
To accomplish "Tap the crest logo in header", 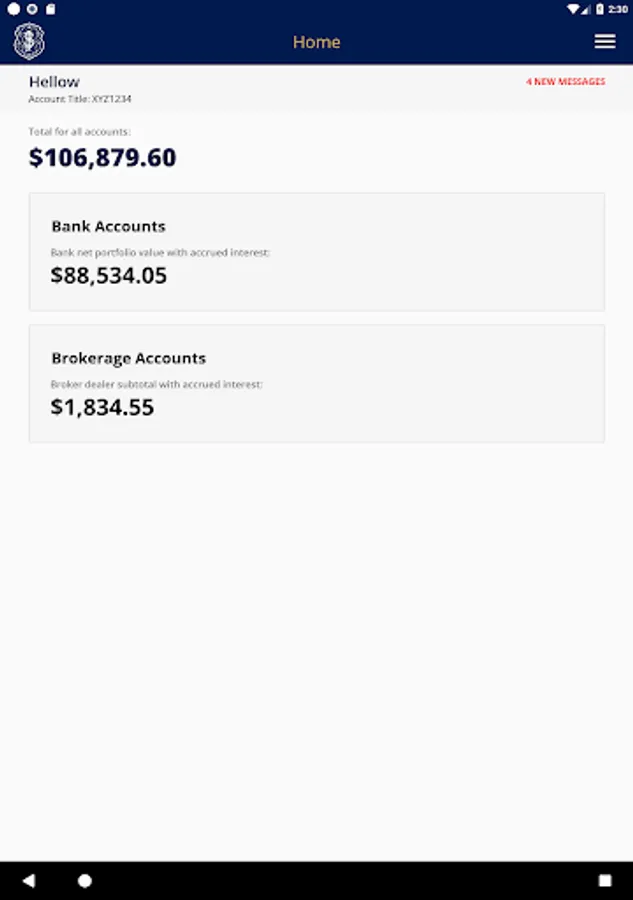I will coord(29,41).
